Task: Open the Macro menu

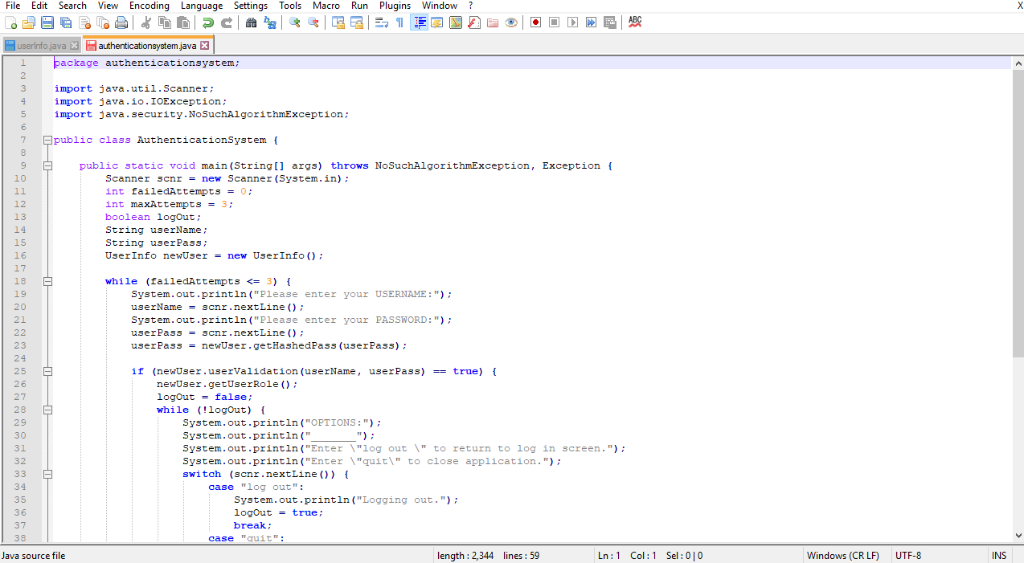Action: coord(326,6)
